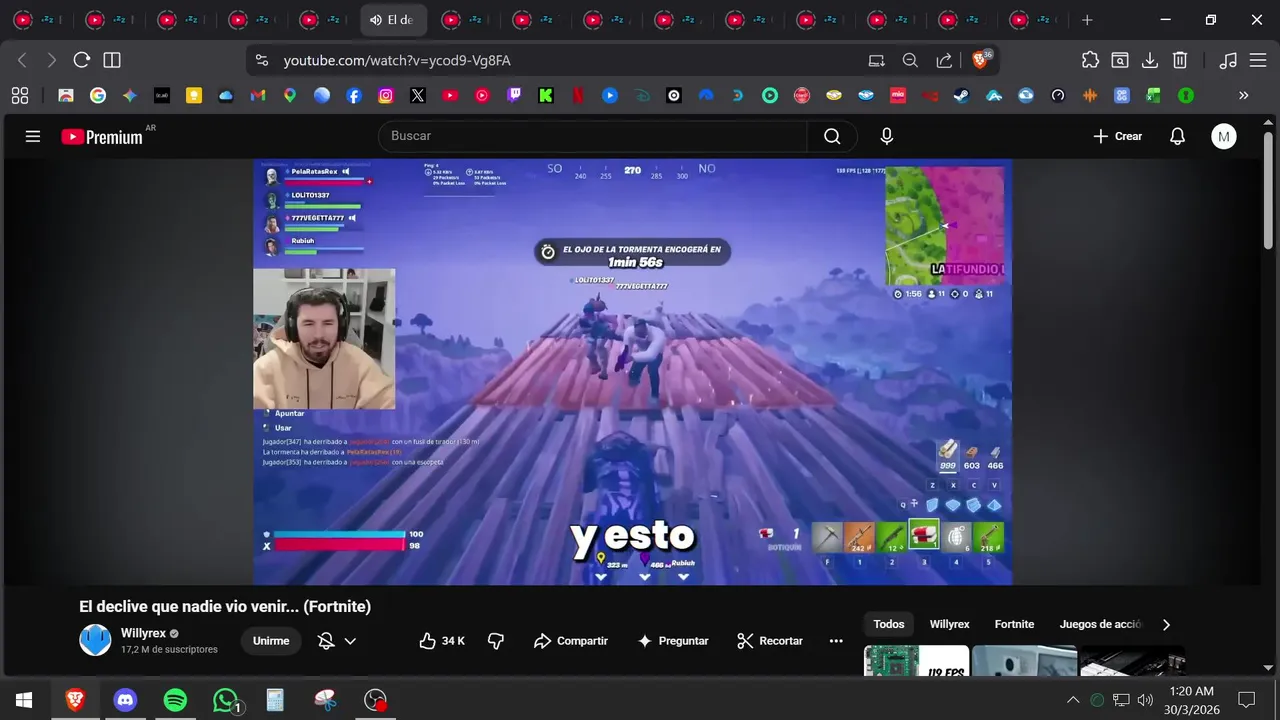Open Steam bookmark
The height and width of the screenshot is (720, 1280).
pos(962,96)
